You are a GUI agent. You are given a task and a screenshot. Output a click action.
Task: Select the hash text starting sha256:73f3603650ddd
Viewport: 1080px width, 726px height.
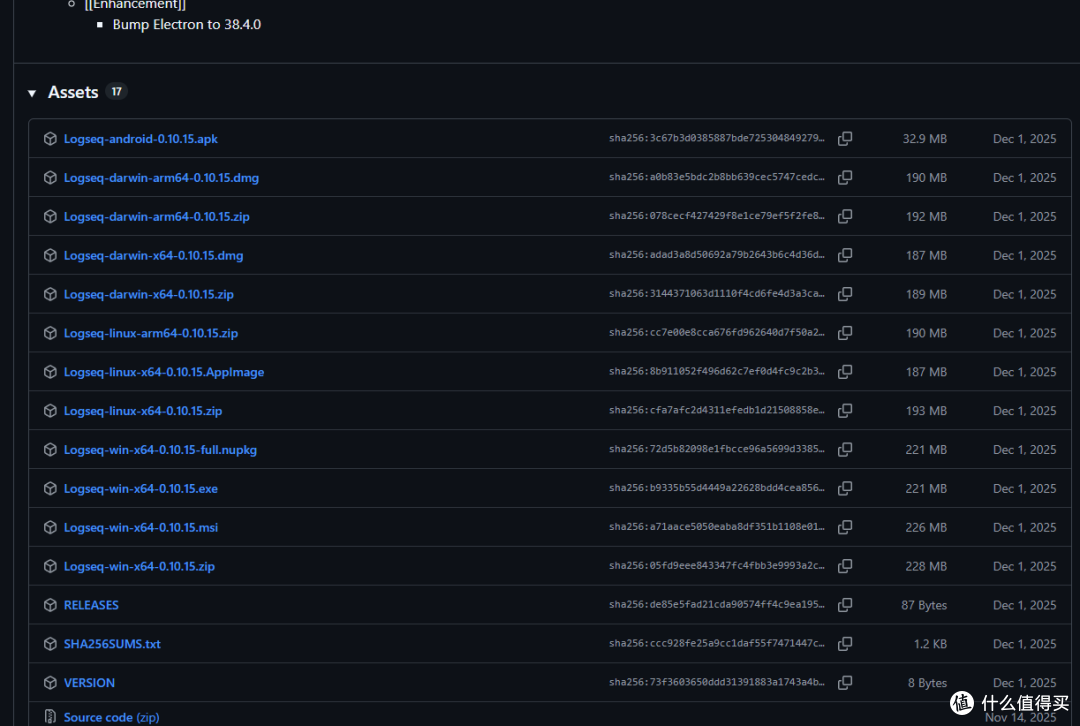coord(716,682)
